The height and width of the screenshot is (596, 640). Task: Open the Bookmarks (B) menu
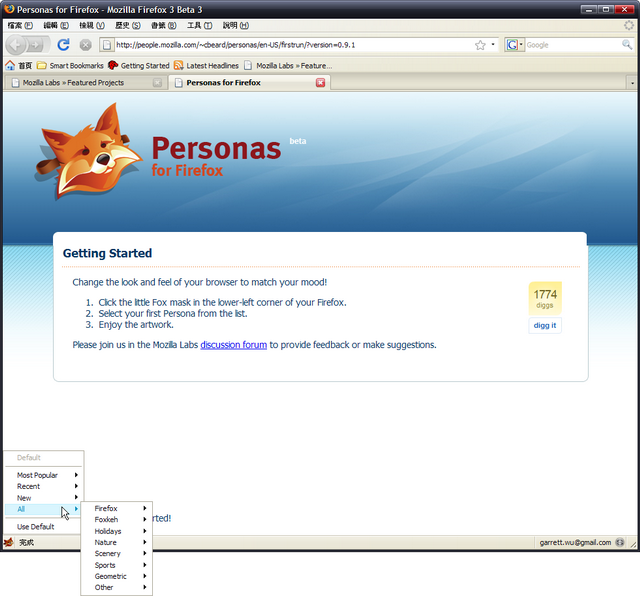click(x=164, y=25)
